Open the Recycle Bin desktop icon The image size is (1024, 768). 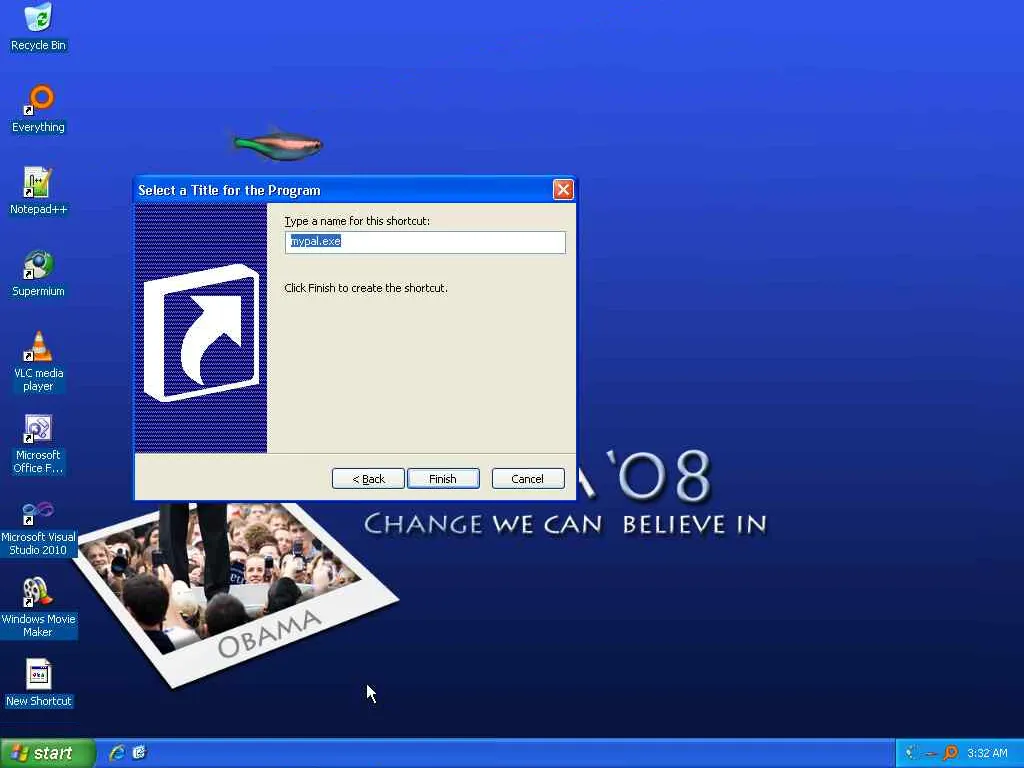click(x=39, y=26)
